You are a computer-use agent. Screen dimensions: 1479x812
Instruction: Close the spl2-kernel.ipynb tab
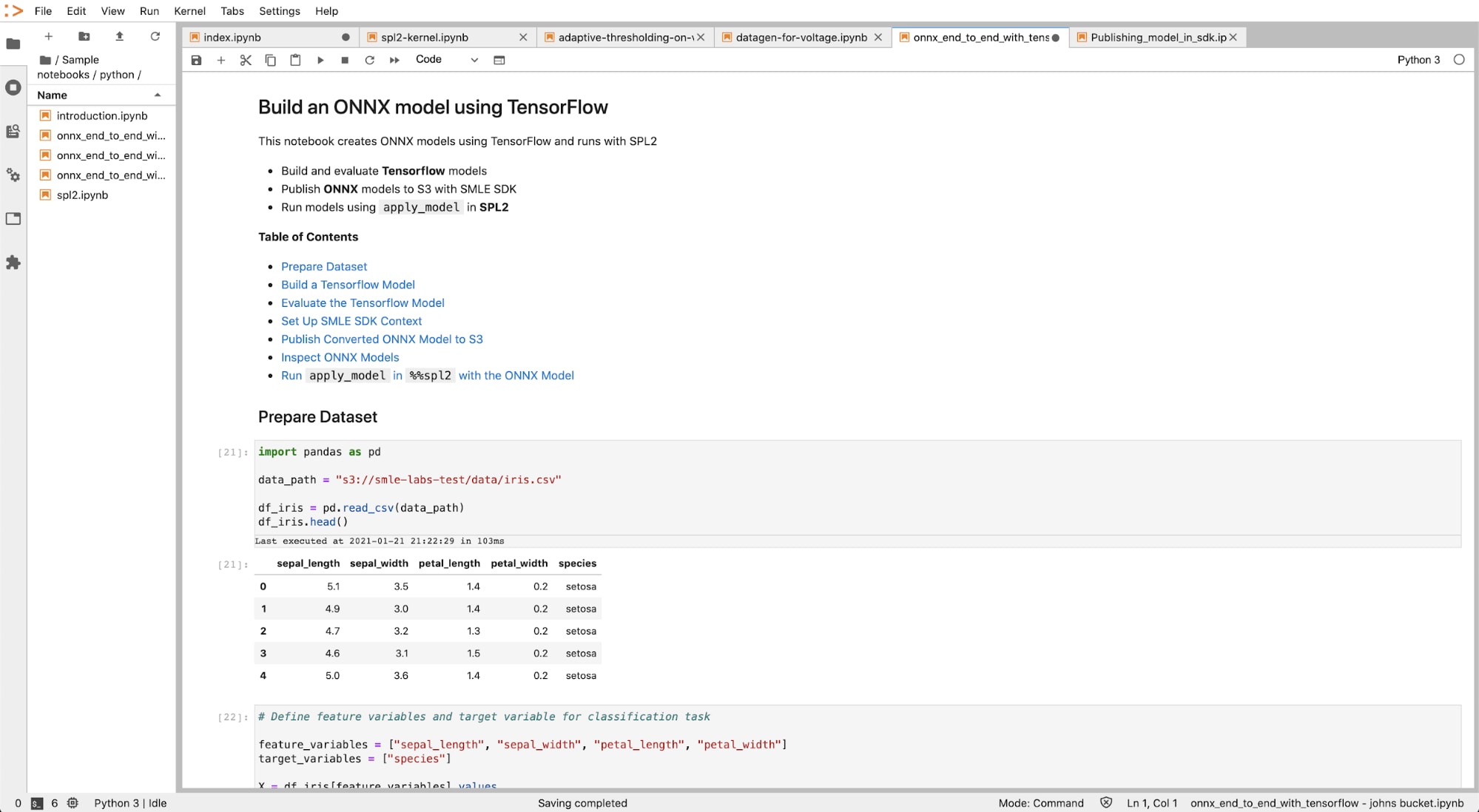[523, 38]
